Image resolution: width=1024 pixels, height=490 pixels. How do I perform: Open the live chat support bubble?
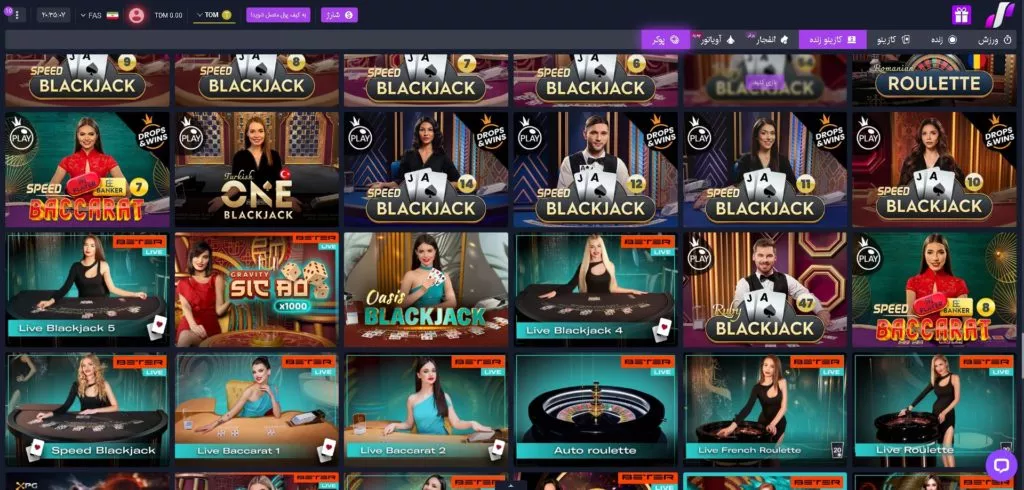1000,464
